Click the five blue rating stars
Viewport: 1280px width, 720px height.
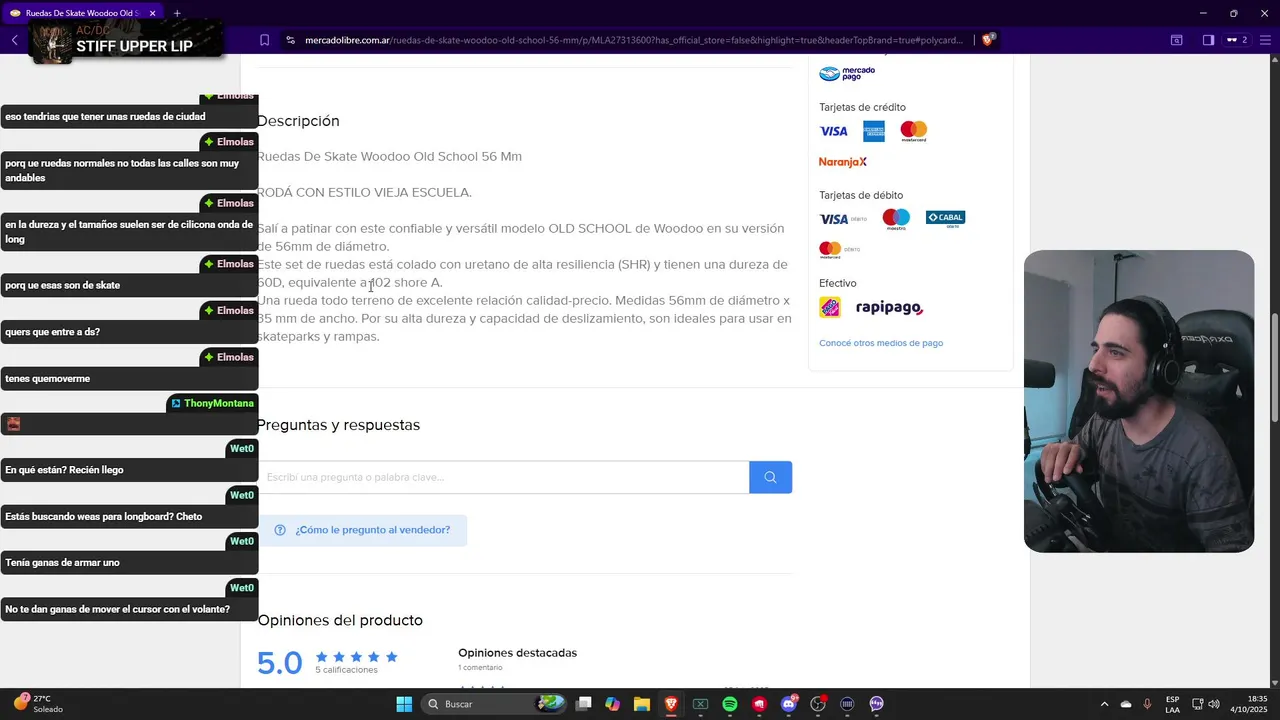point(357,657)
